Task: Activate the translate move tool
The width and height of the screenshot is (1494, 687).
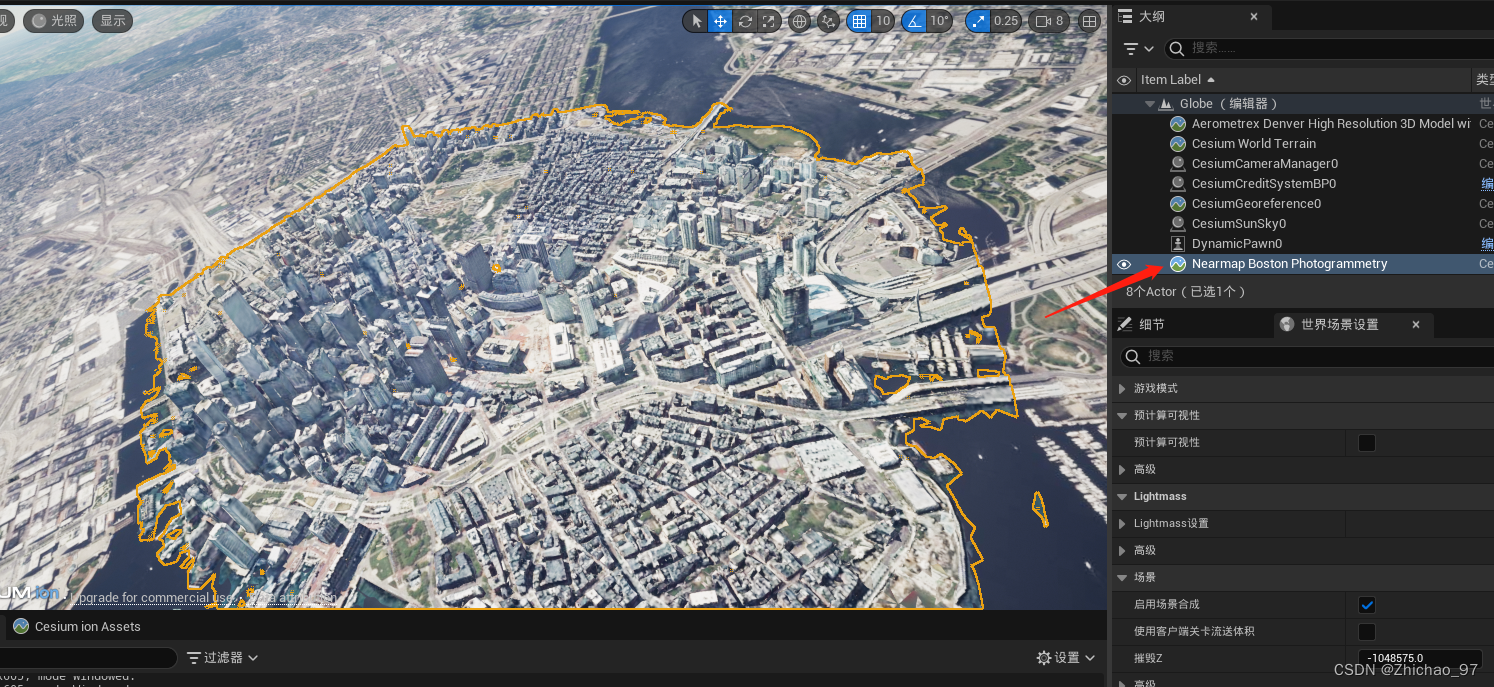Action: coord(720,21)
